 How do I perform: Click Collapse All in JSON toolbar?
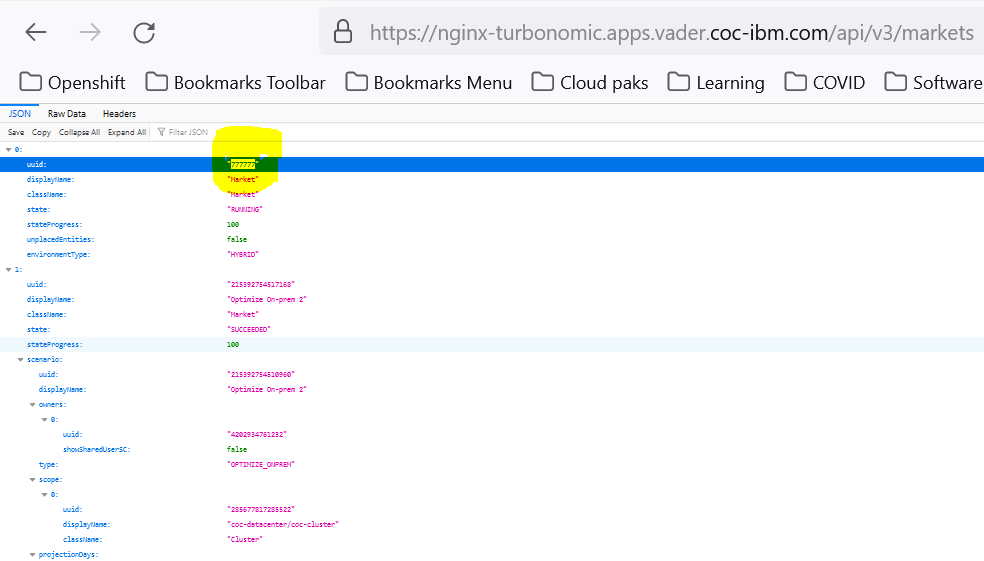coord(79,132)
